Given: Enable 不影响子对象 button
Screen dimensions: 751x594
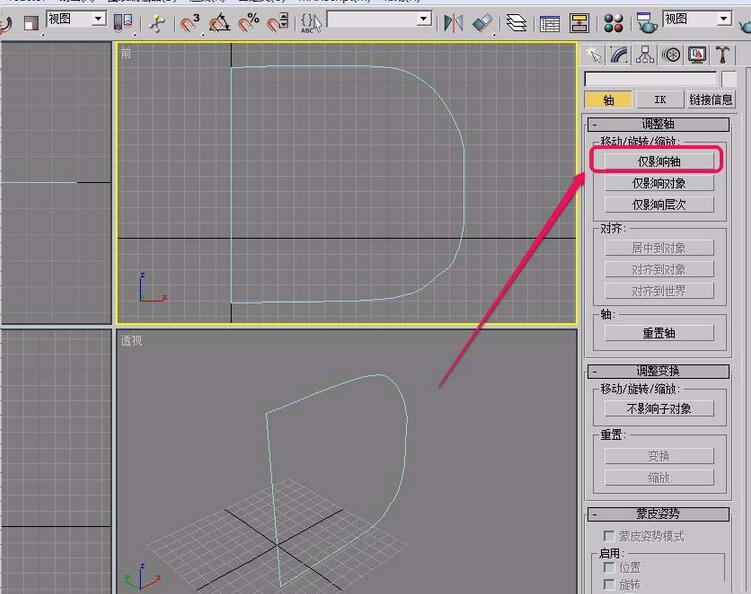Looking at the screenshot, I should coord(659,409).
